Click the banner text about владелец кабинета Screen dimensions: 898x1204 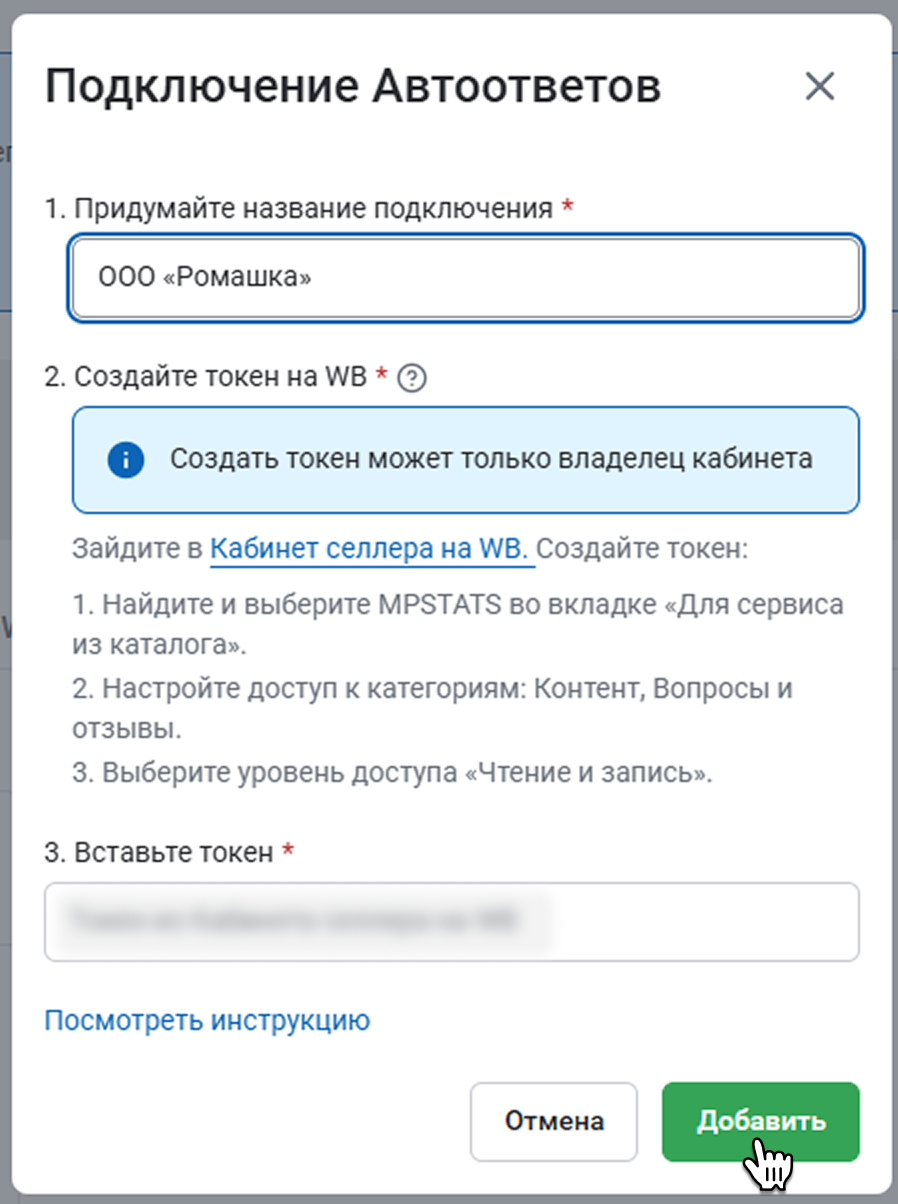[x=491, y=459]
